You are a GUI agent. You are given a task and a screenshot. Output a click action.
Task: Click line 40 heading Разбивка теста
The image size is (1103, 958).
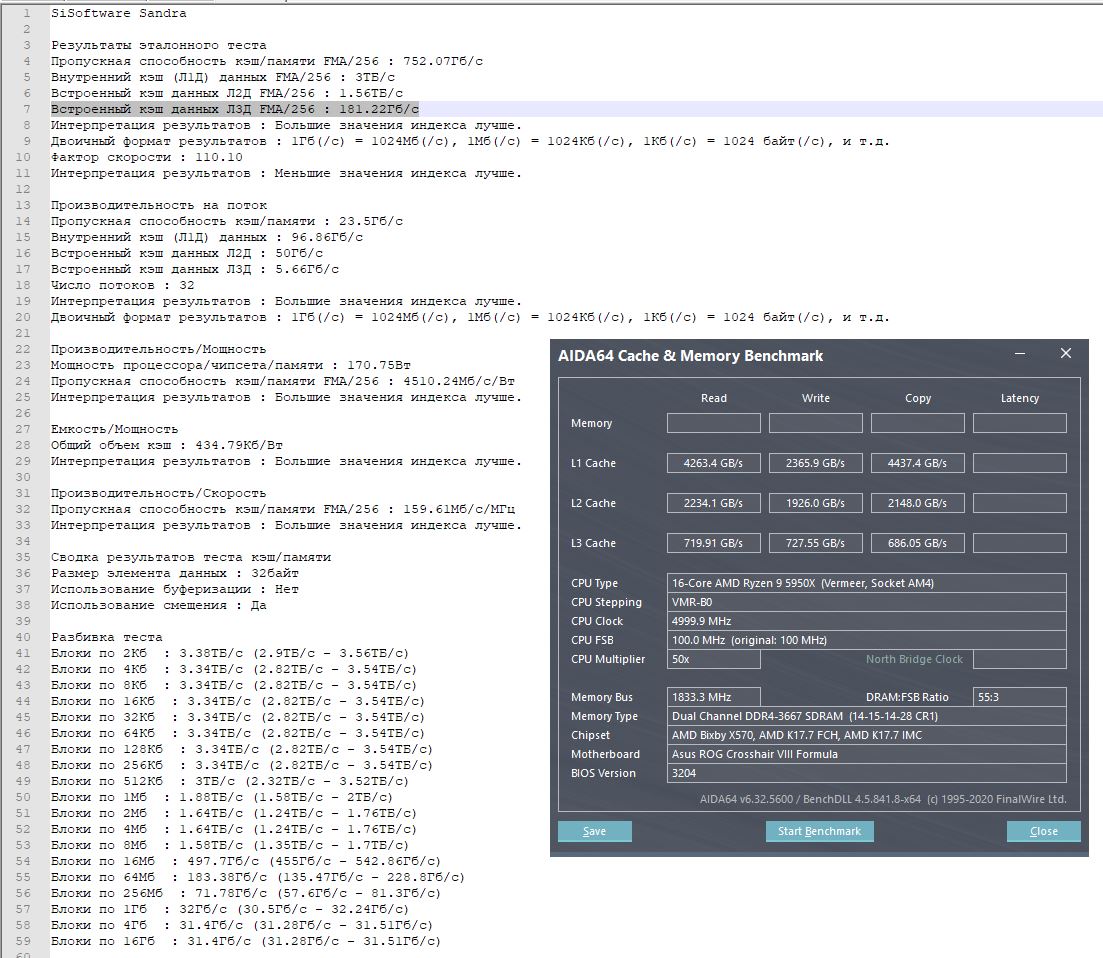106,637
